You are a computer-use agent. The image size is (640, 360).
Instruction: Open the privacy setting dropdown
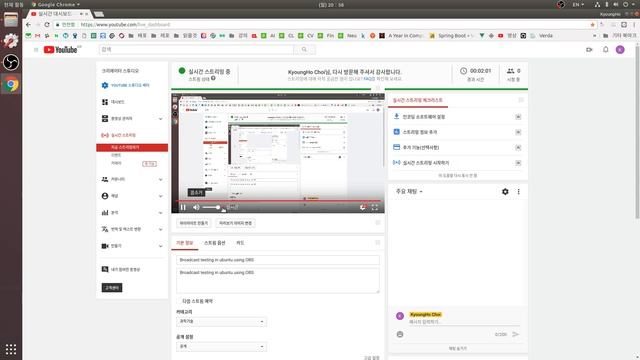221,347
